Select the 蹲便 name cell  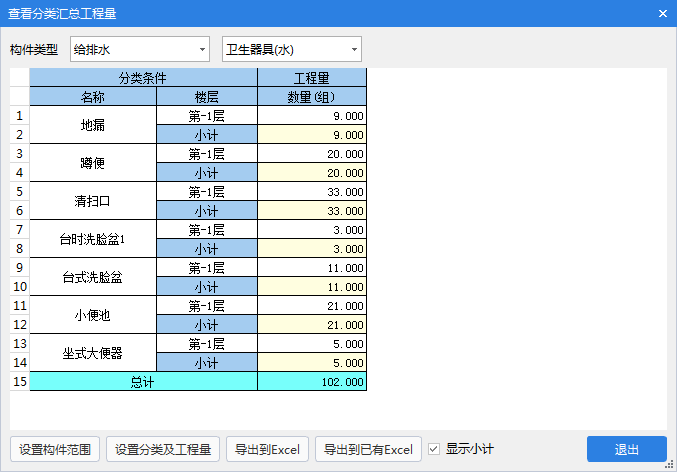click(93, 163)
